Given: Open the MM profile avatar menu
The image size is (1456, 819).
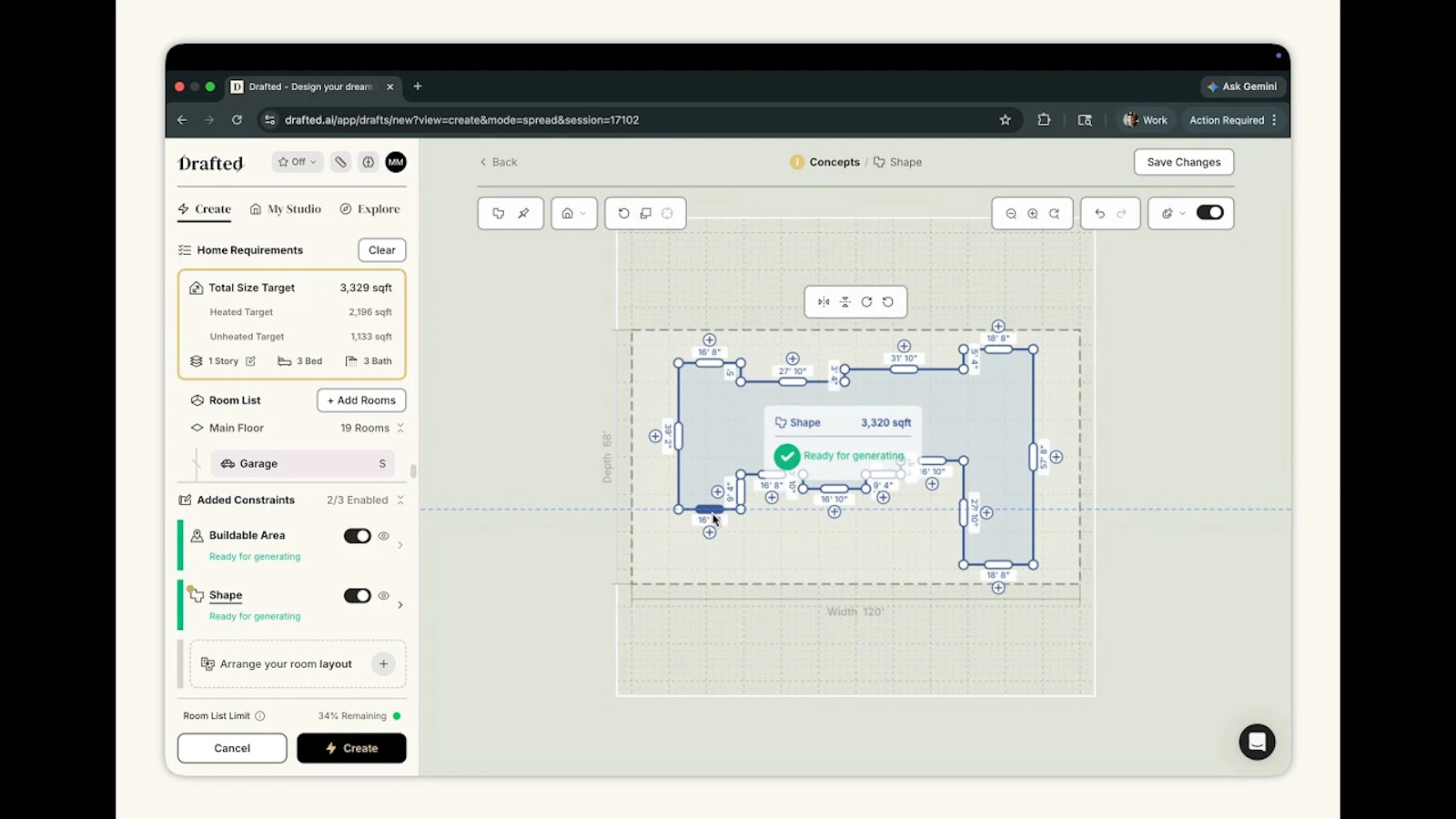Looking at the screenshot, I should (x=396, y=162).
